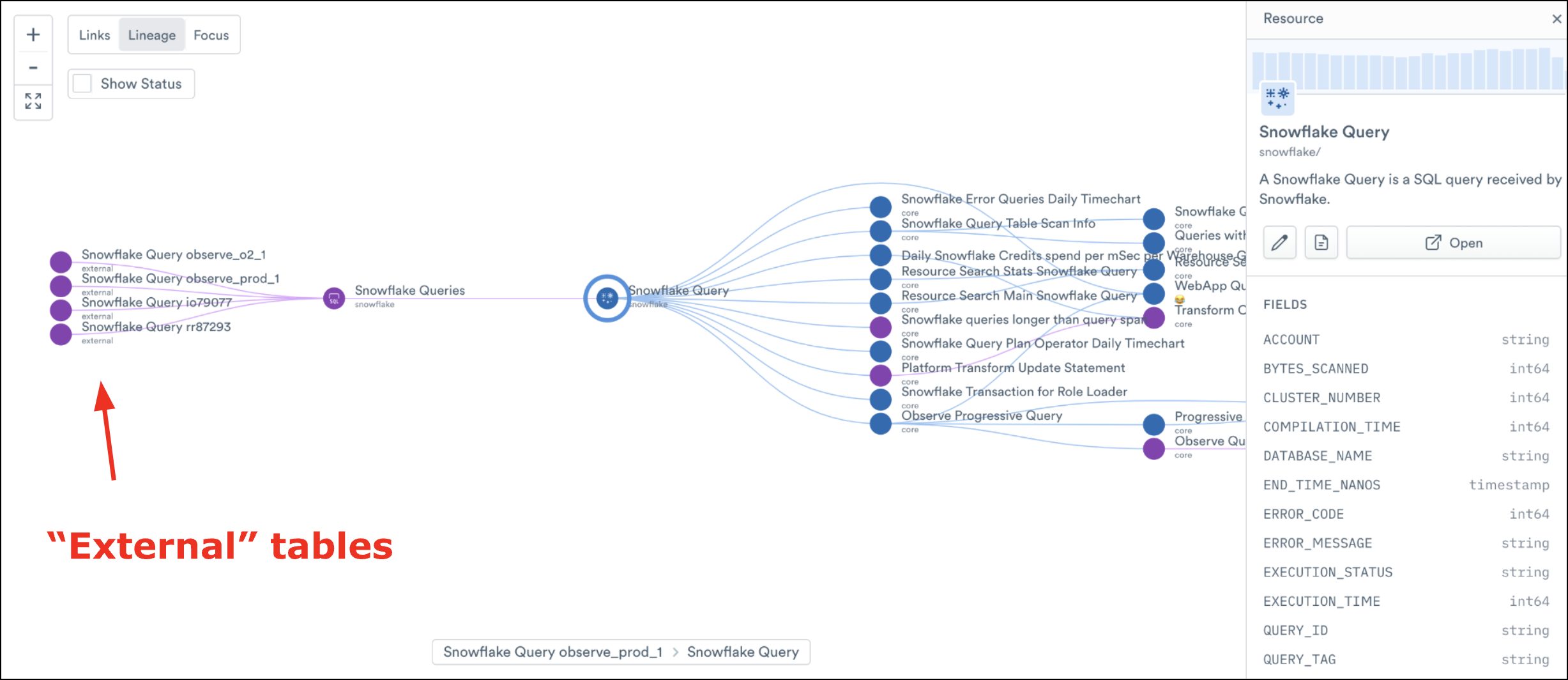
Task: Click the COMPILATION_TIME field row
Action: coord(1406,427)
